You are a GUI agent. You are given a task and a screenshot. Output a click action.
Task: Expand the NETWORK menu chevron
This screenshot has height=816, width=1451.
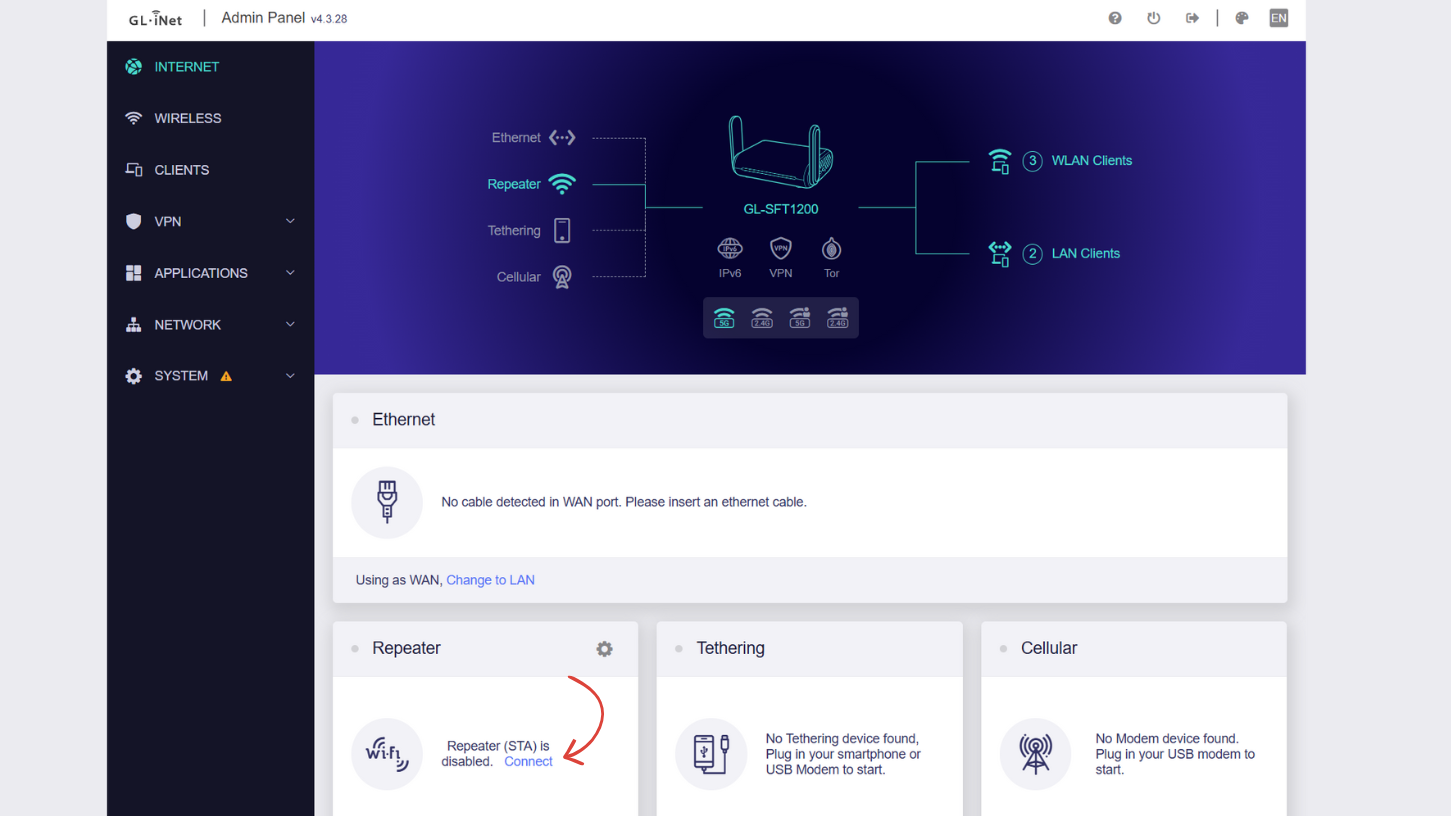pyautogui.click(x=290, y=324)
